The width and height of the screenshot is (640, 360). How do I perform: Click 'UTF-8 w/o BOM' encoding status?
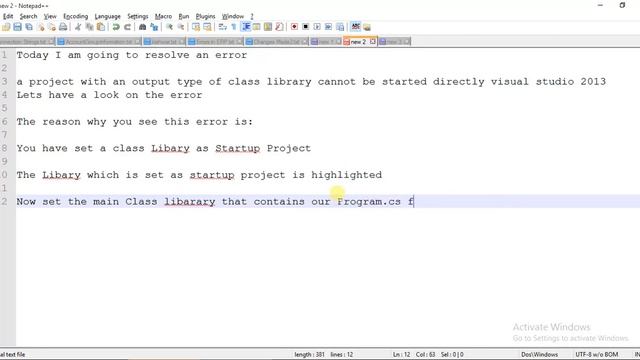pos(596,354)
